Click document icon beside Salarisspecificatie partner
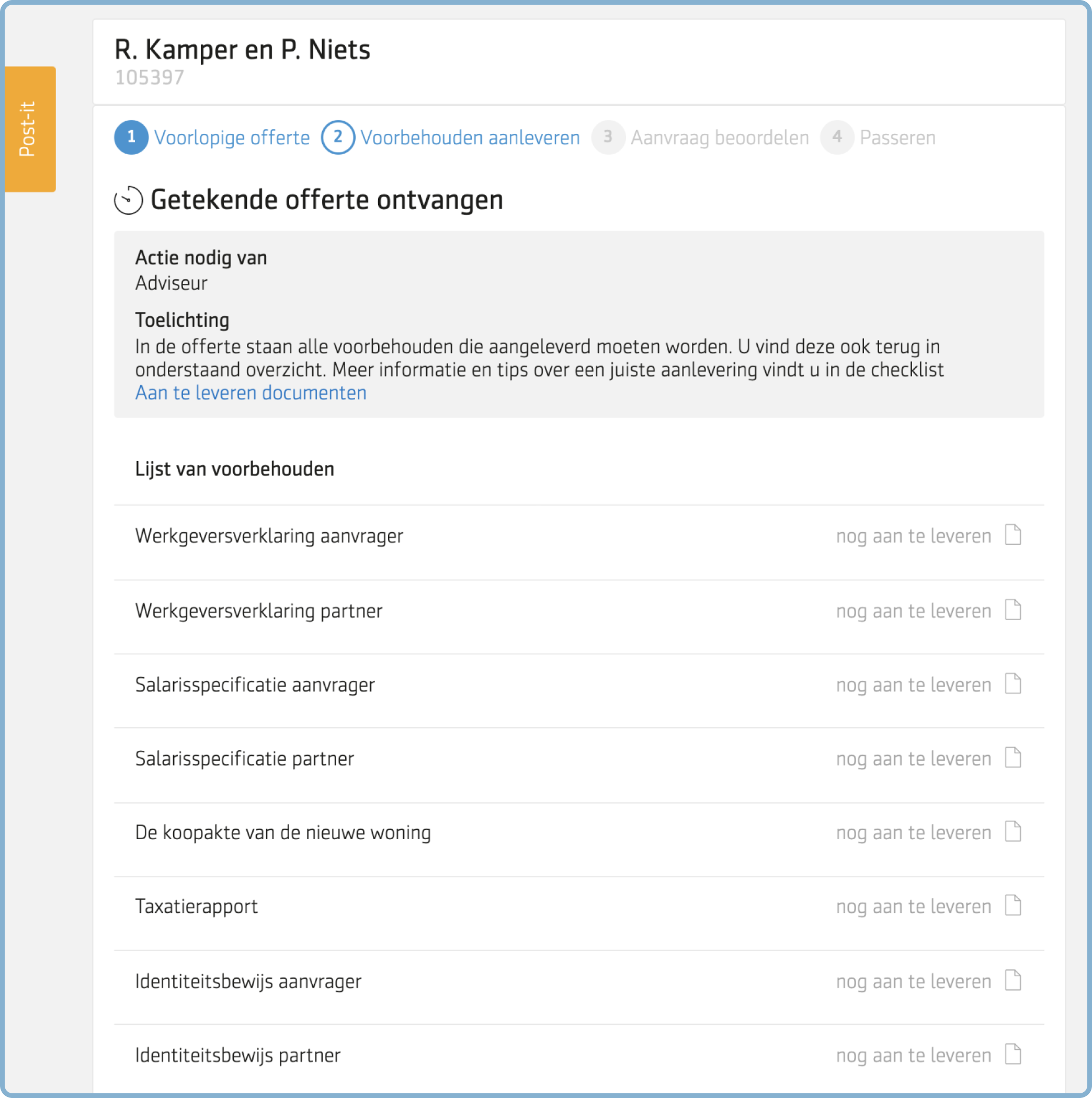This screenshot has width=1092, height=1098. [x=1013, y=758]
